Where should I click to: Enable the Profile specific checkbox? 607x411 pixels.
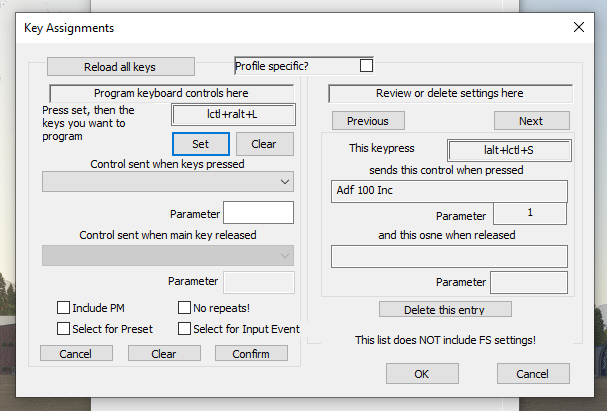pos(366,66)
